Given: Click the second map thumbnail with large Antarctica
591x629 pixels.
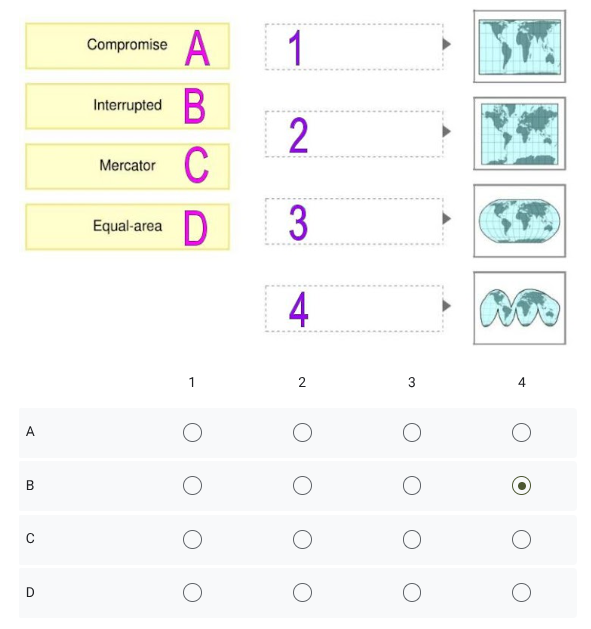Looking at the screenshot, I should (520, 134).
